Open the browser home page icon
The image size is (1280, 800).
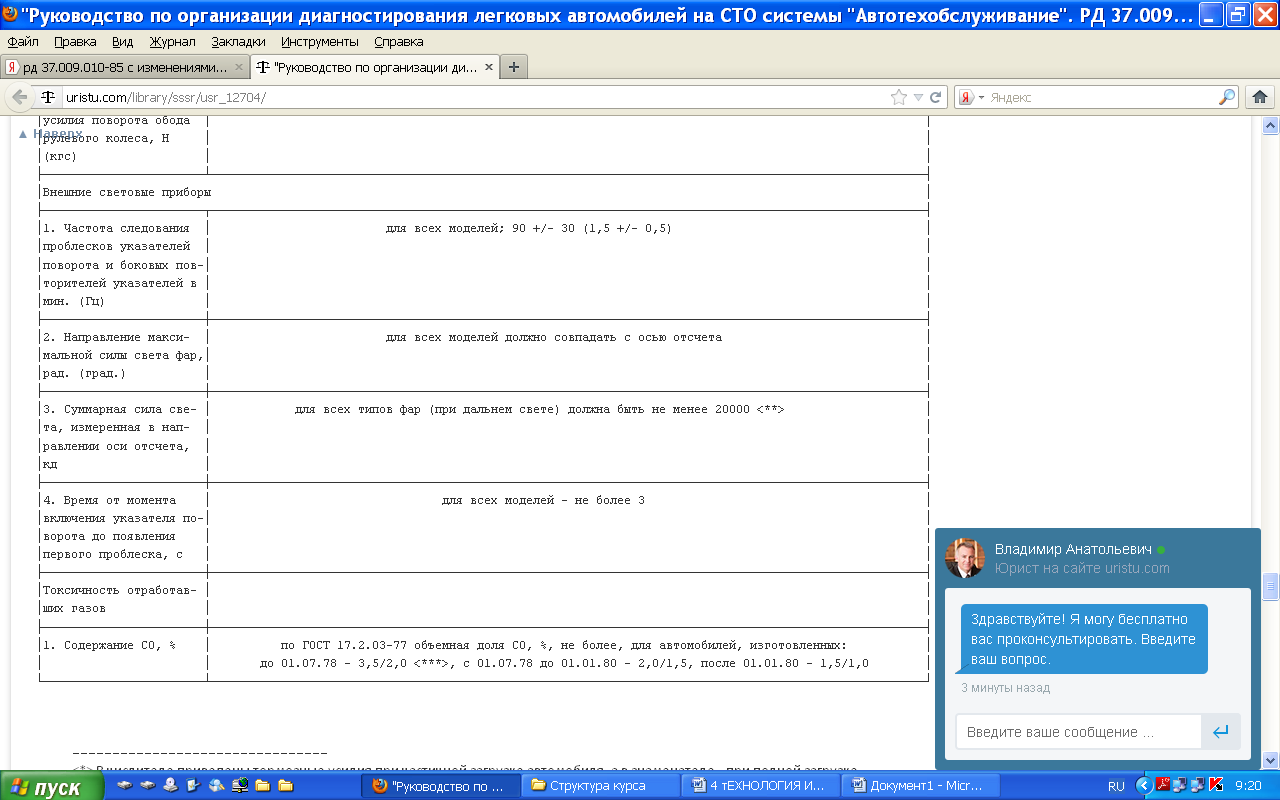point(1260,97)
